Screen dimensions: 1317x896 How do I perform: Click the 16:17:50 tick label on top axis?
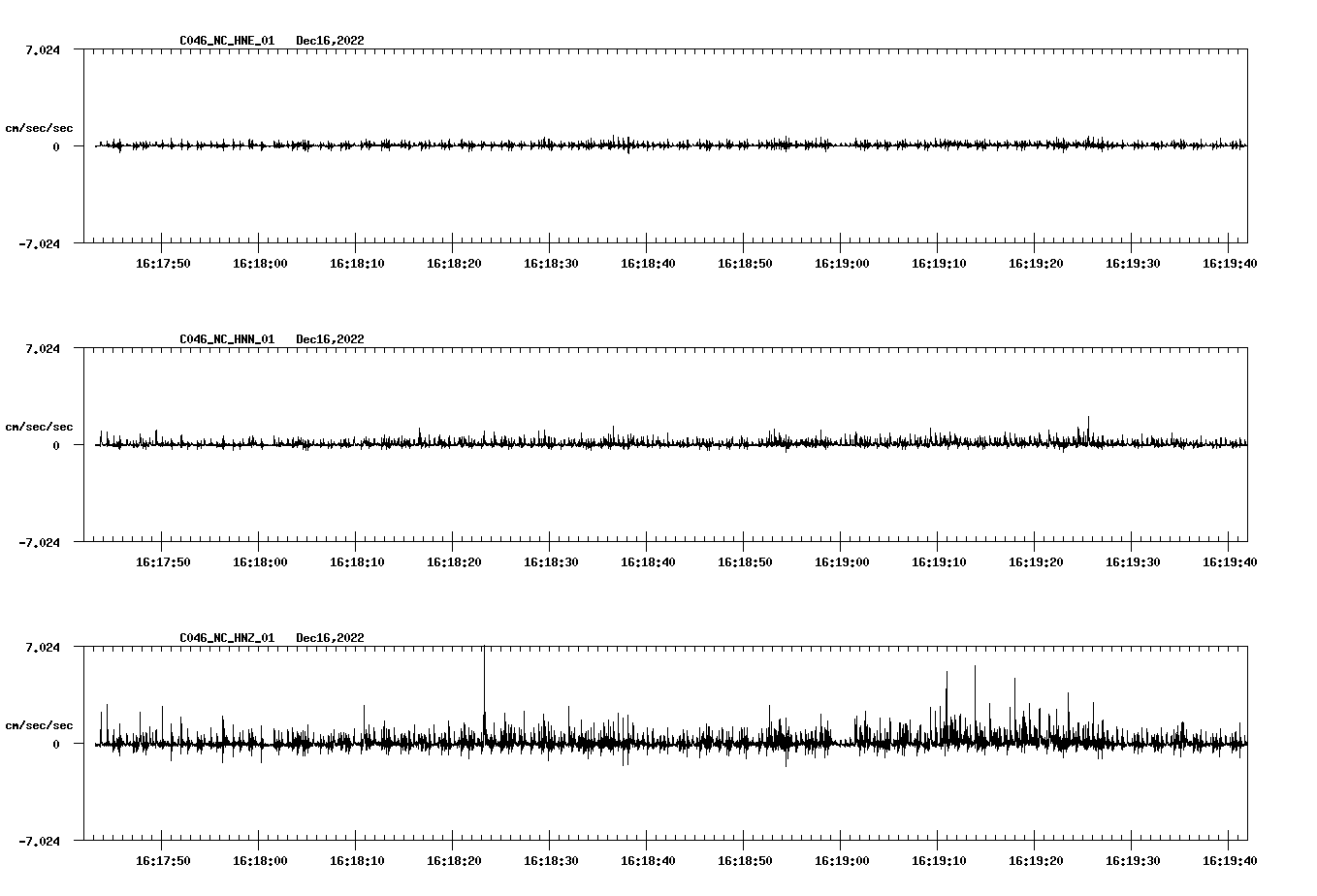click(x=164, y=262)
